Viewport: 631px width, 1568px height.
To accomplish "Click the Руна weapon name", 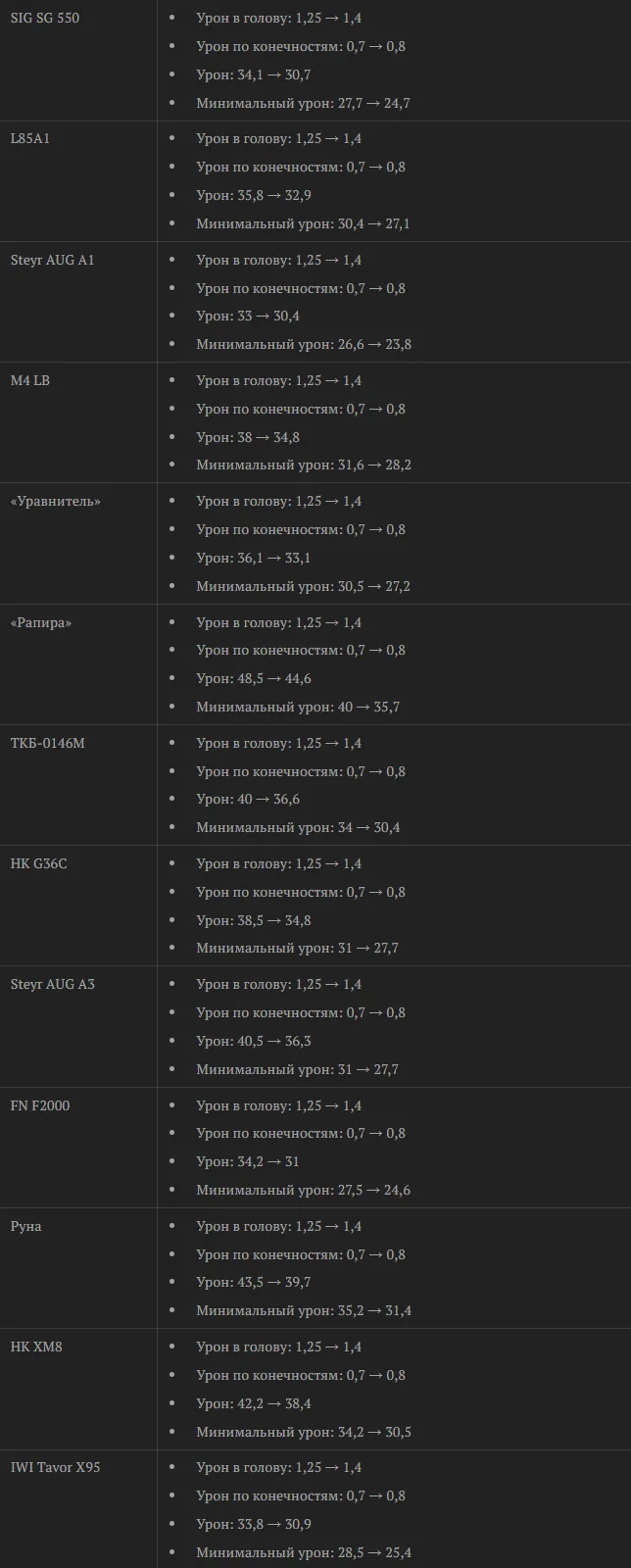I will 26,1226.
